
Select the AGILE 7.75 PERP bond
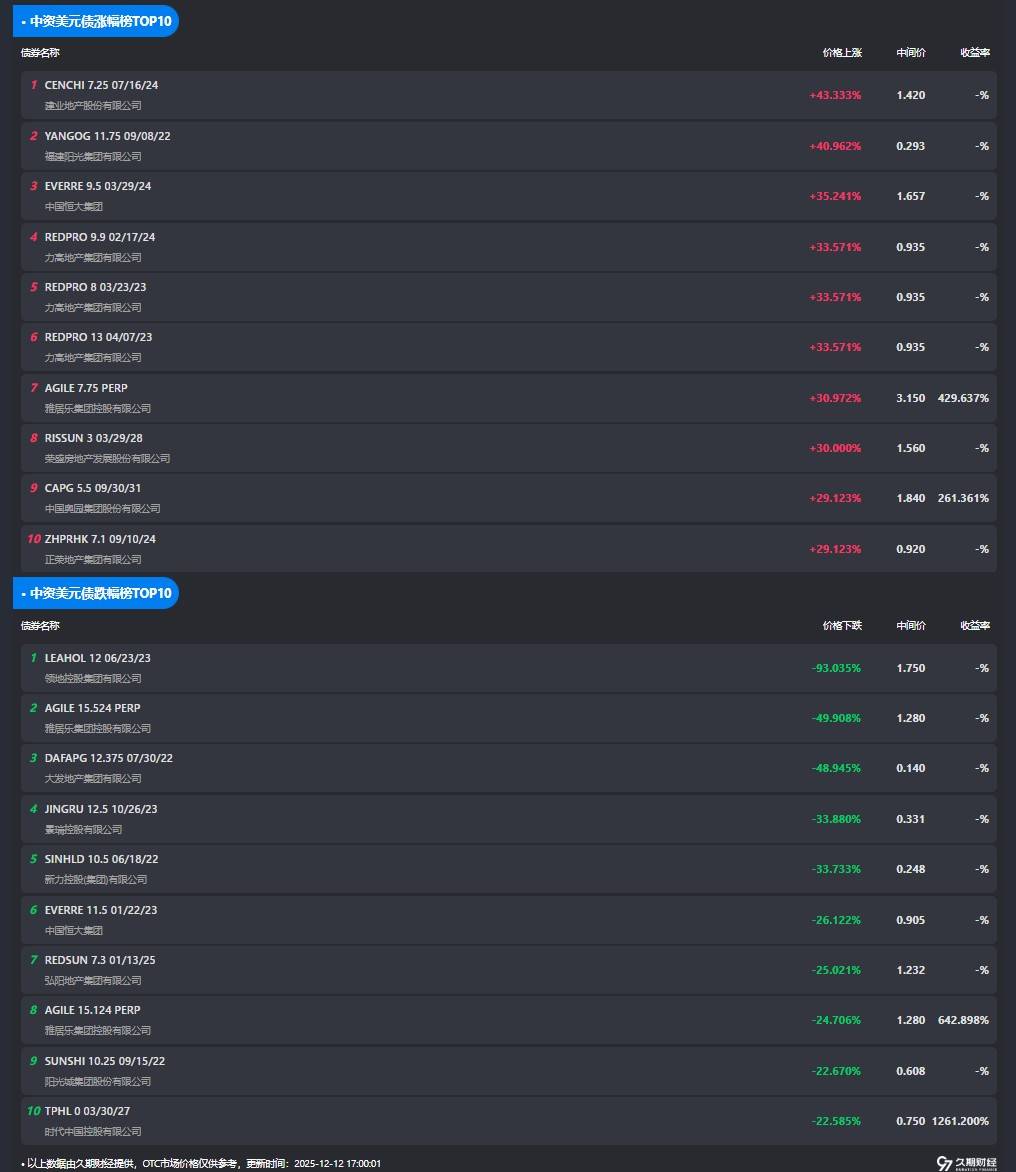[x=86, y=388]
